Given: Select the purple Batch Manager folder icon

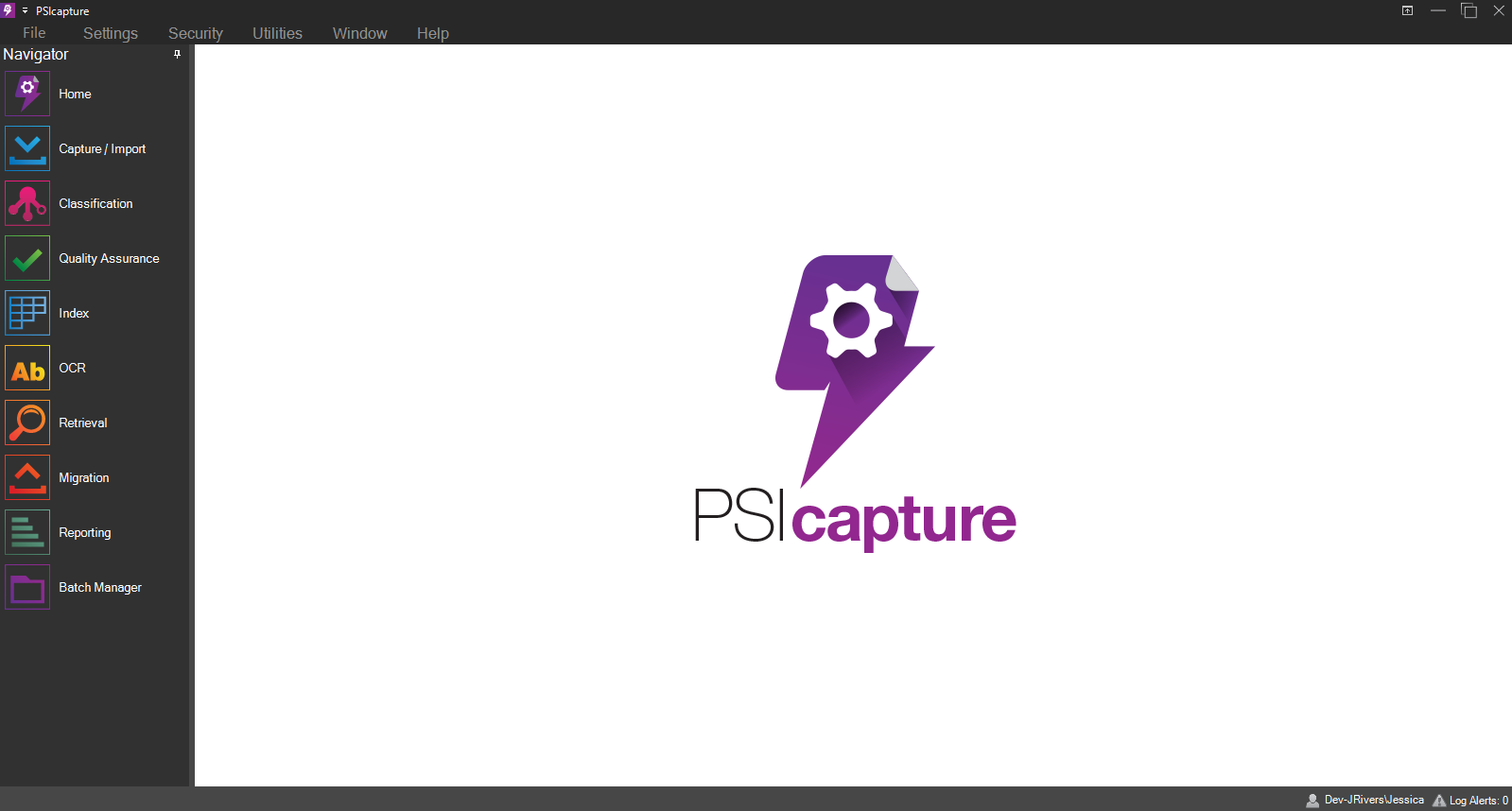Looking at the screenshot, I should point(27,587).
